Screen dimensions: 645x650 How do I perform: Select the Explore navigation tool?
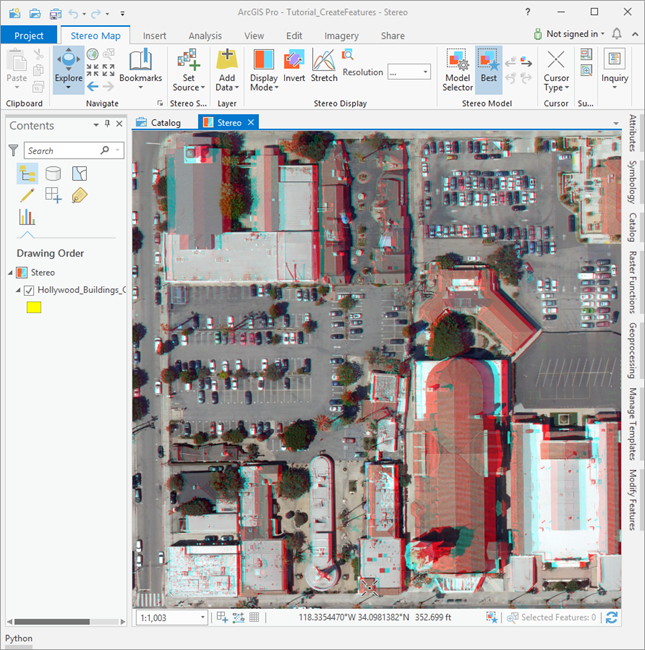pyautogui.click(x=68, y=64)
